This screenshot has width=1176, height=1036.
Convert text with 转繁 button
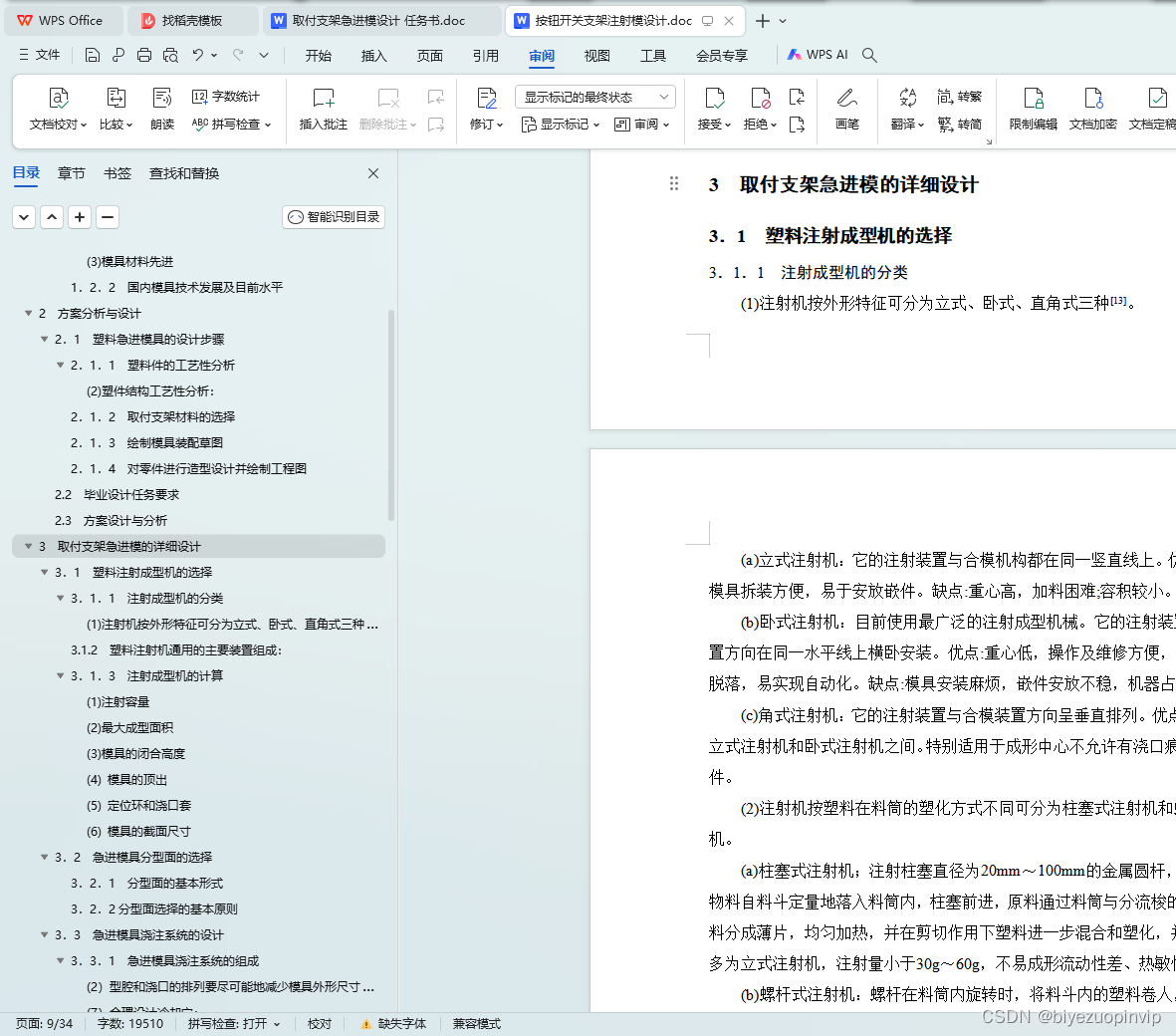[959, 96]
